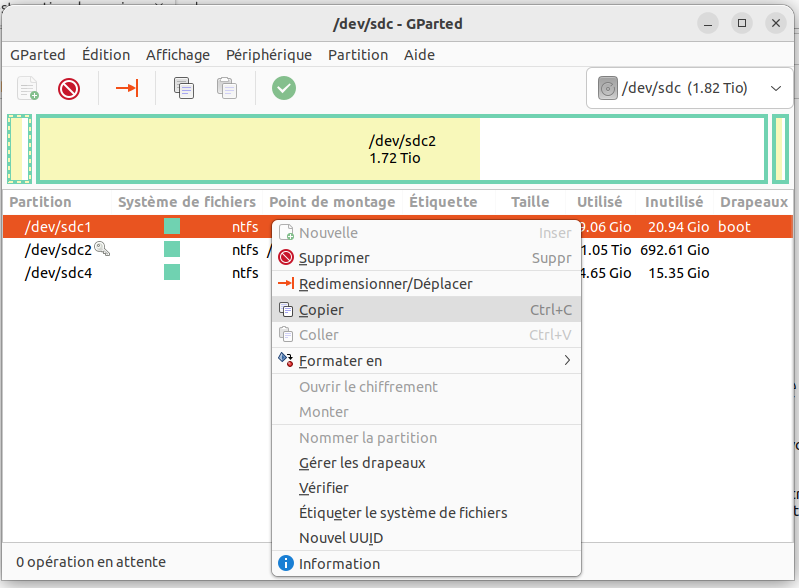799x588 pixels.
Task: Open the Périphérique menu
Action: pyautogui.click(x=269, y=55)
